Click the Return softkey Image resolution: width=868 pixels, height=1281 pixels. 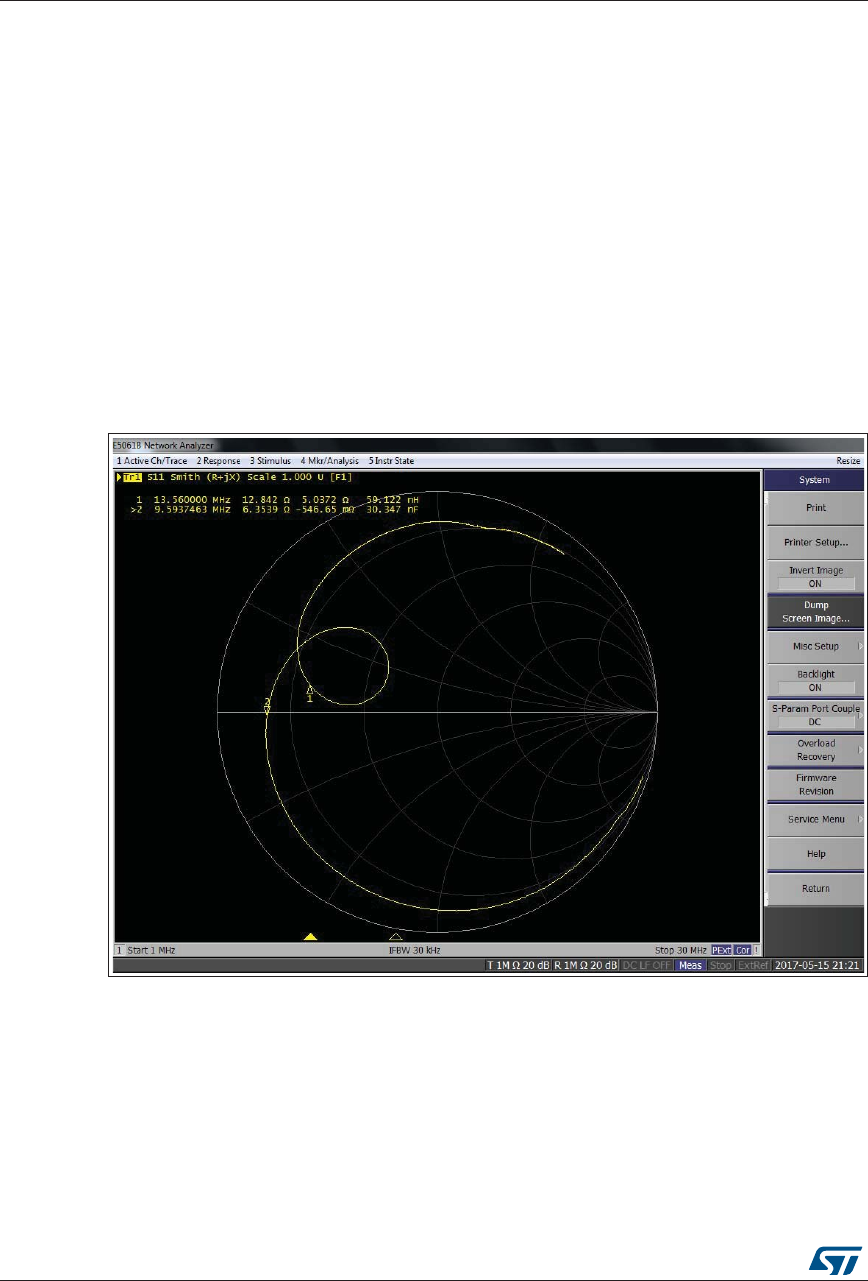(815, 888)
